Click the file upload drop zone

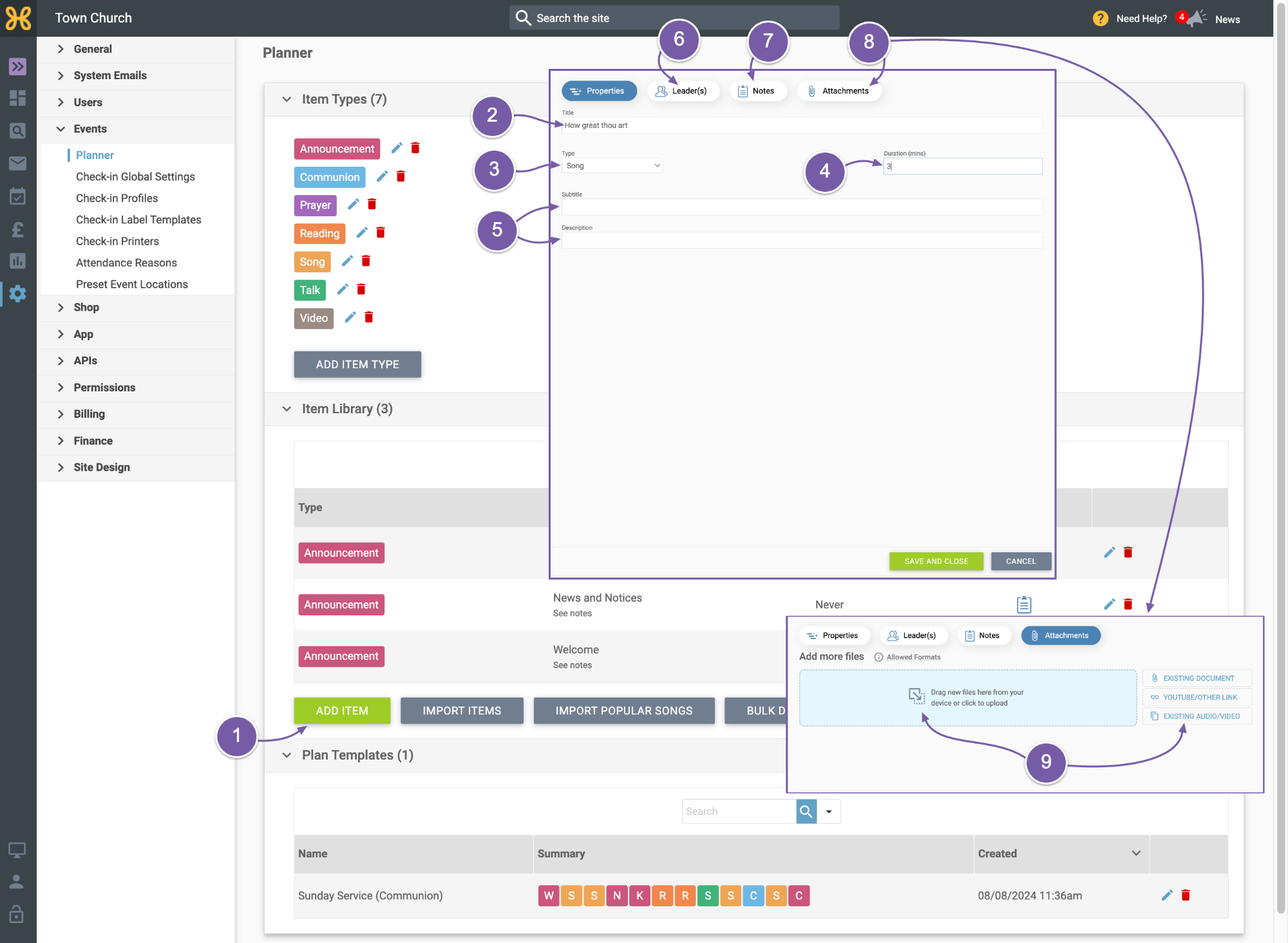[x=968, y=698]
